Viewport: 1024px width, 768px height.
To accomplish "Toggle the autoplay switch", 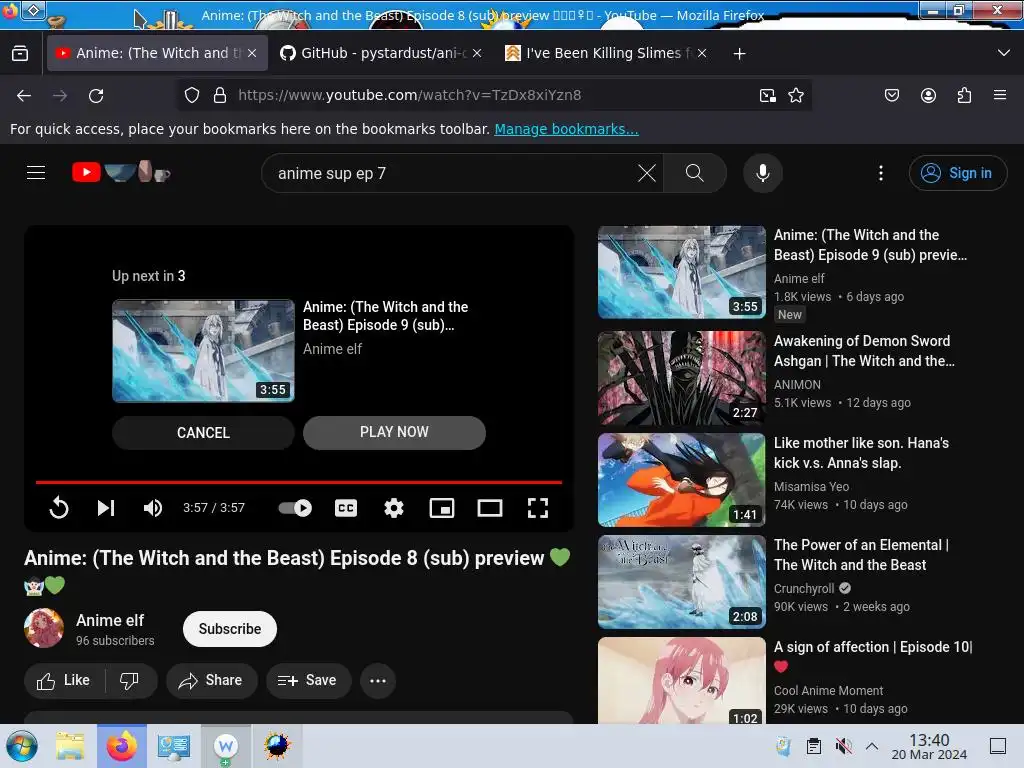I will pyautogui.click(x=295, y=507).
